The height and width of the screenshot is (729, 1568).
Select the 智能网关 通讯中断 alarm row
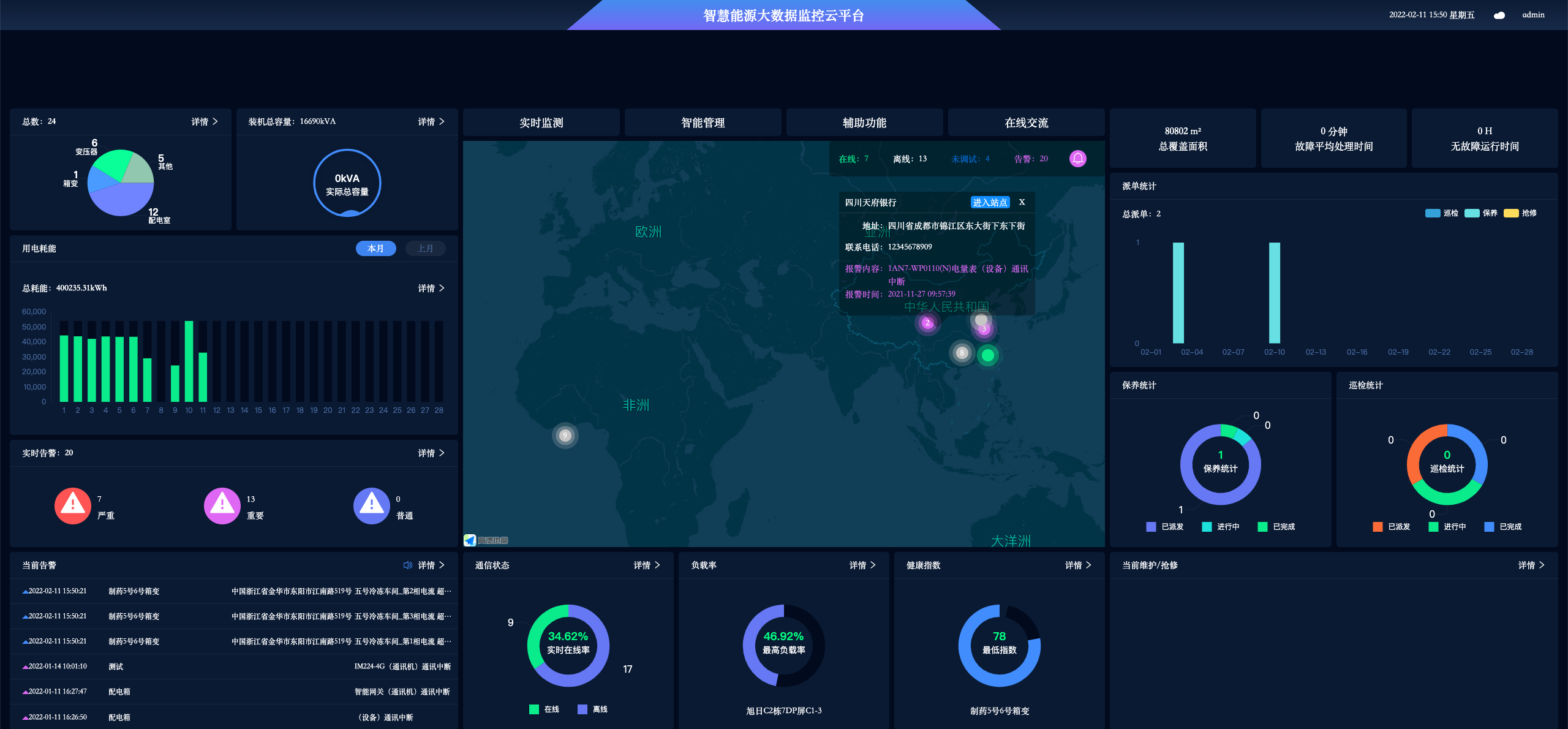[x=234, y=692]
